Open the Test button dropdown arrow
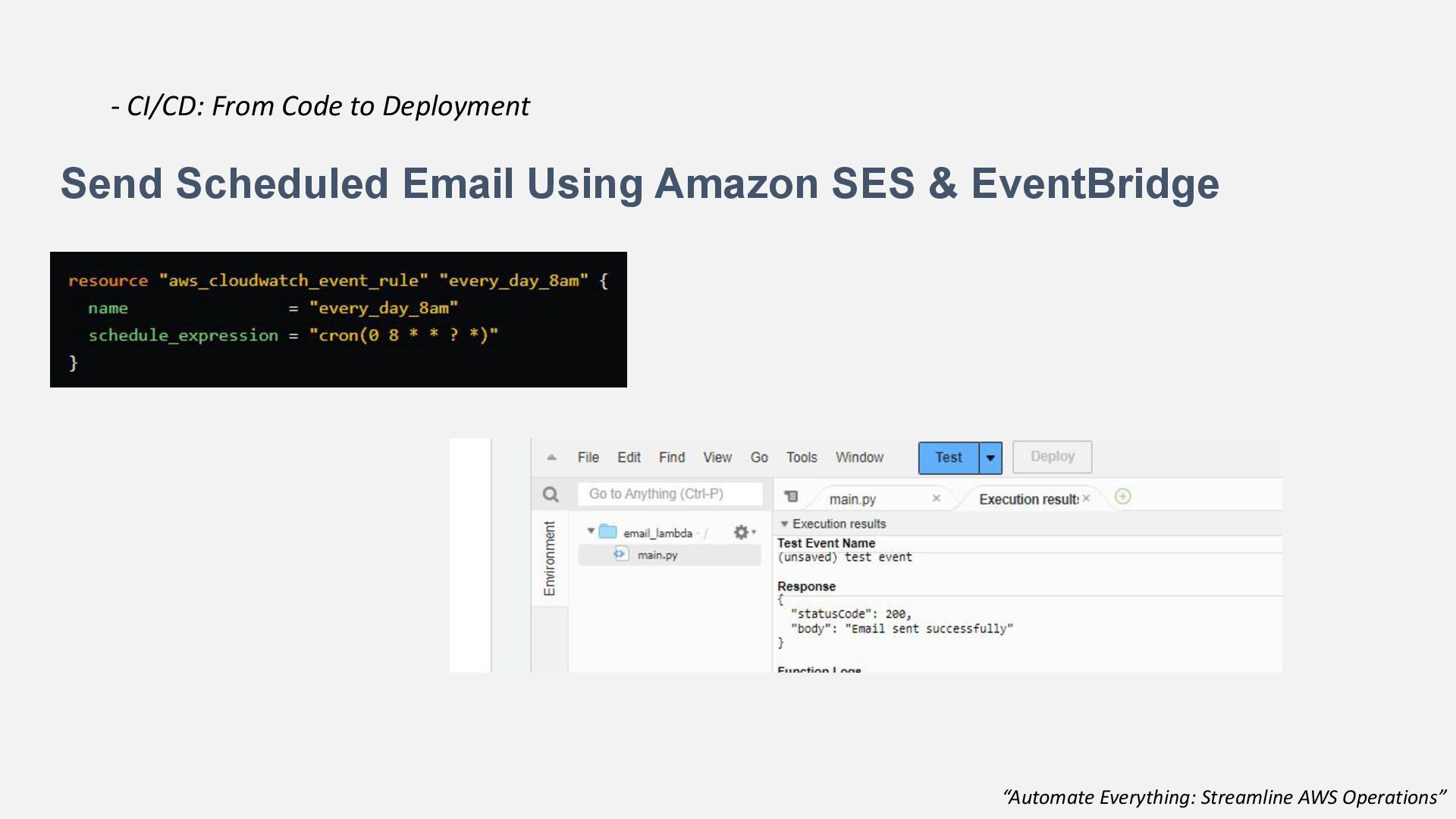Image resolution: width=1456 pixels, height=819 pixels. 990,458
